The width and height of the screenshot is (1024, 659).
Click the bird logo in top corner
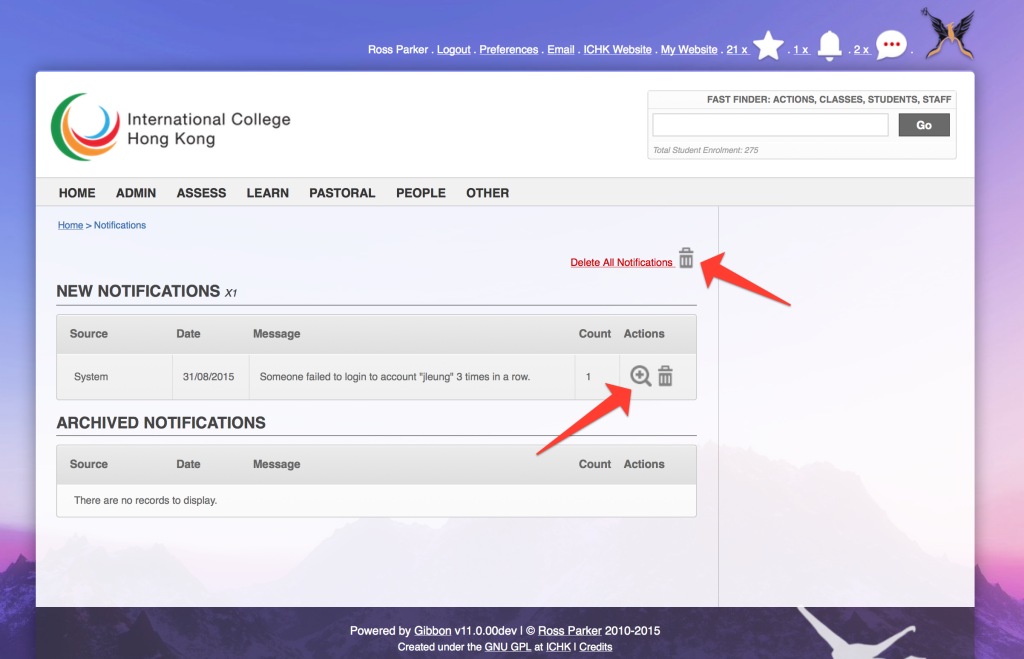tap(949, 34)
